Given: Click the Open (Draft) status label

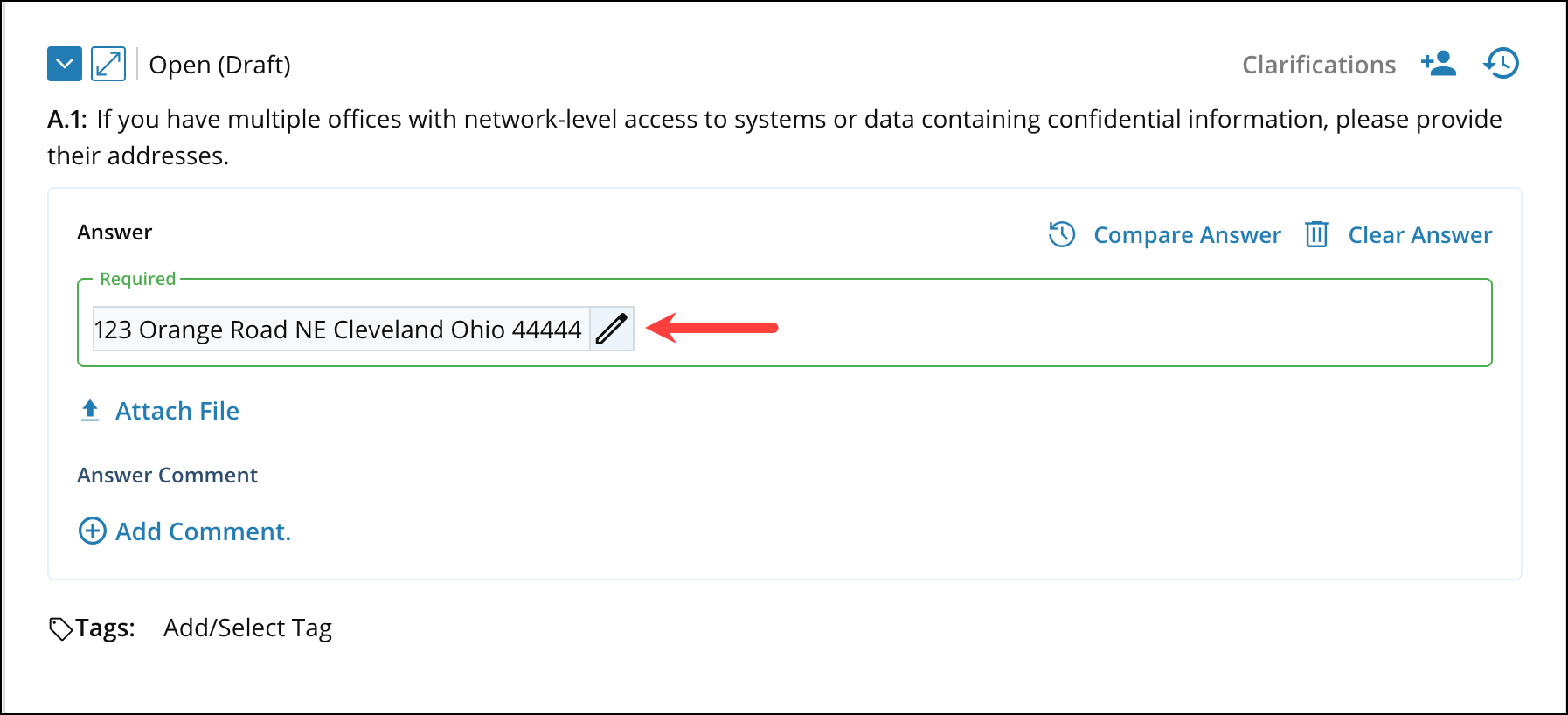Looking at the screenshot, I should (x=219, y=65).
